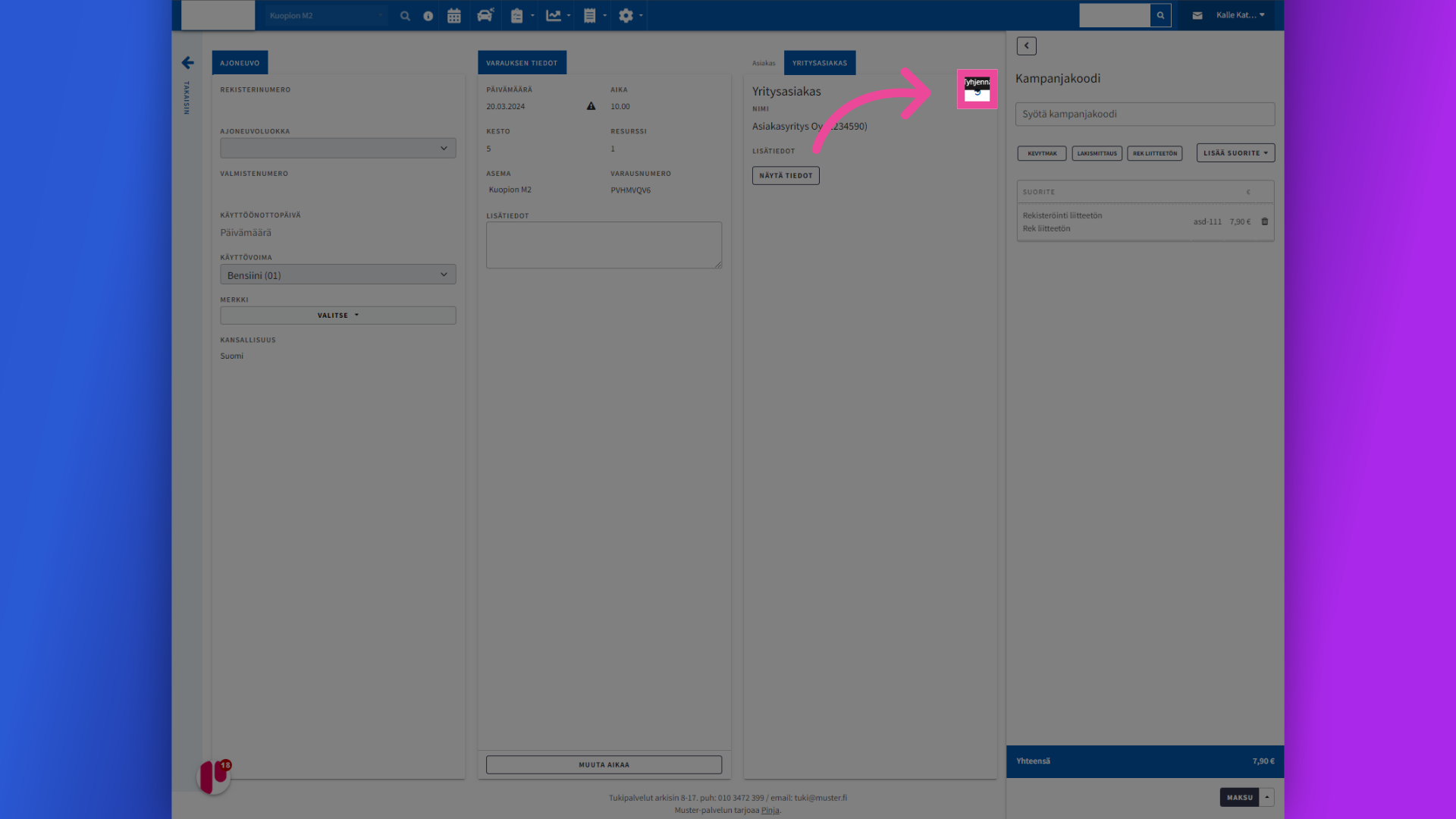Image resolution: width=1456 pixels, height=819 pixels.
Task: Select the Varauksen tiedot tab
Action: pos(522,63)
